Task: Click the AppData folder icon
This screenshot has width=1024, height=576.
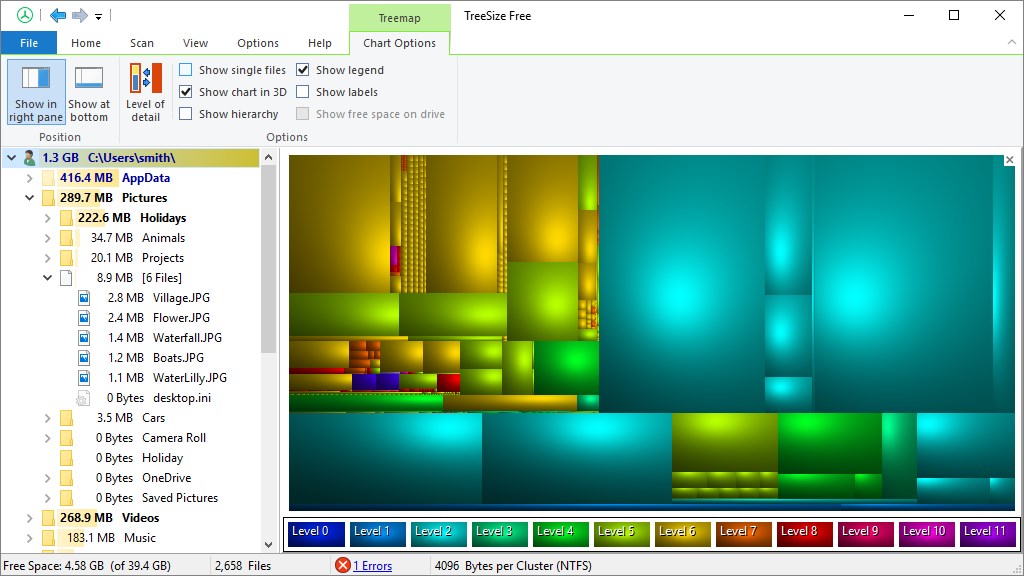Action: pyautogui.click(x=48, y=178)
